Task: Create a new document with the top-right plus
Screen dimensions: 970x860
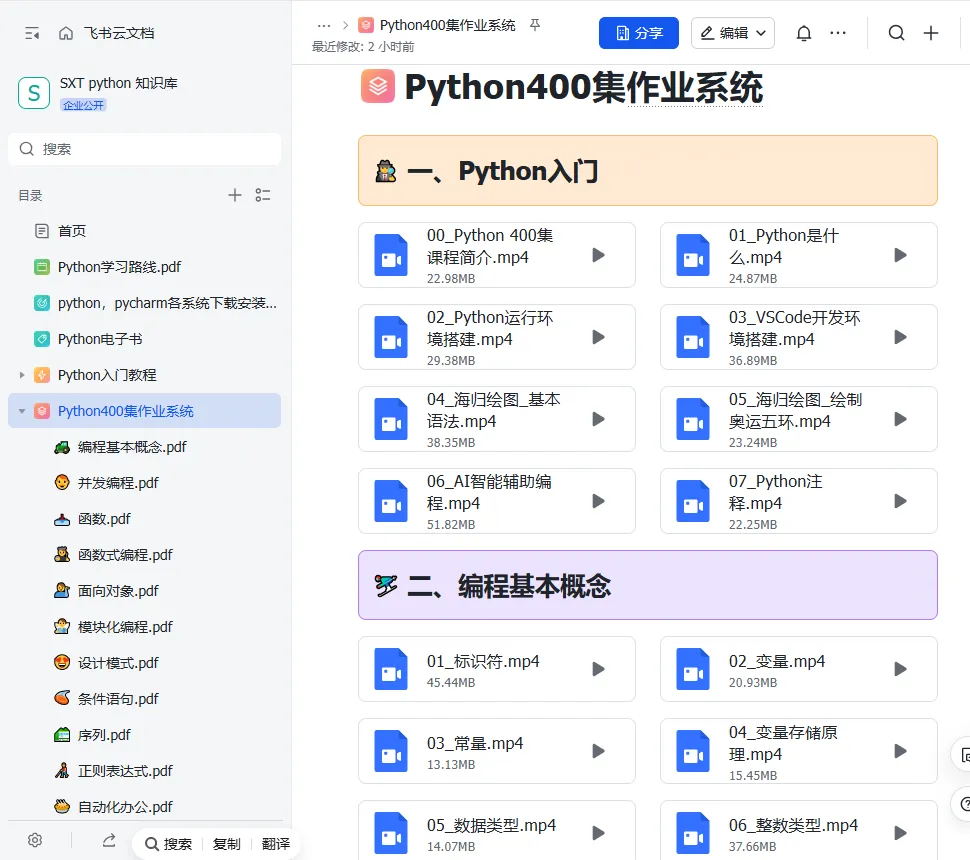Action: 931,33
